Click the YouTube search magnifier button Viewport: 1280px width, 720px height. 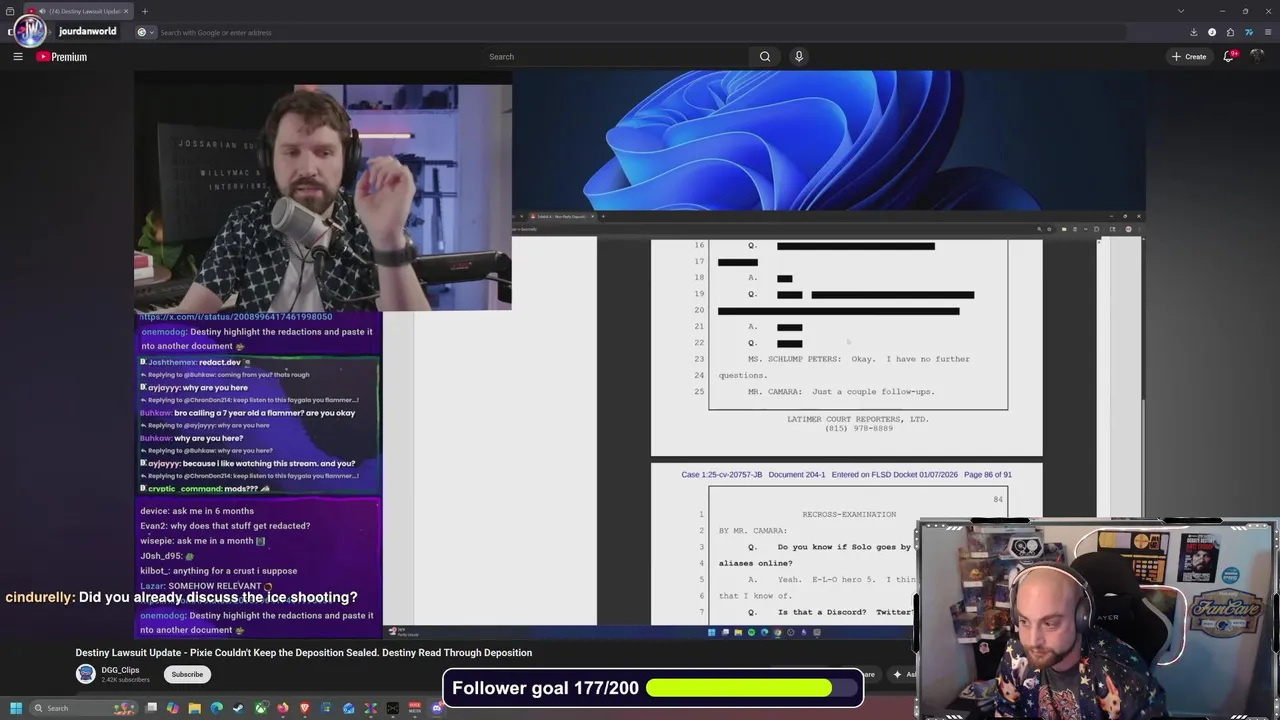click(765, 57)
